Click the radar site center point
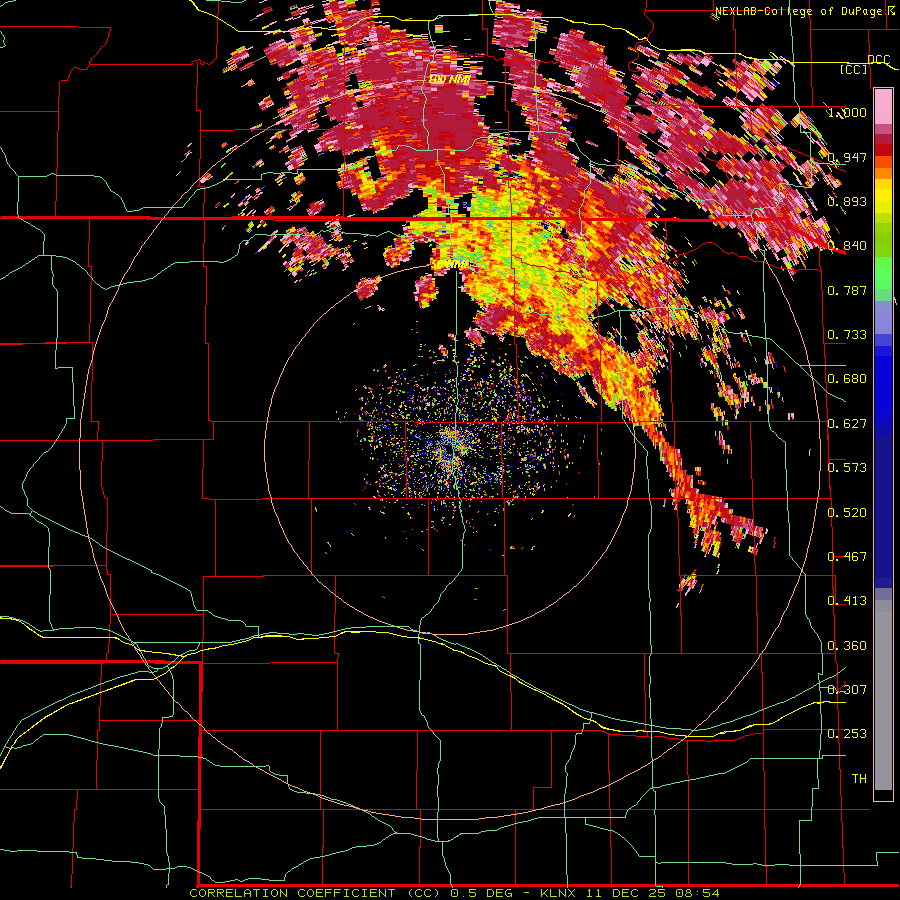 pos(451,449)
